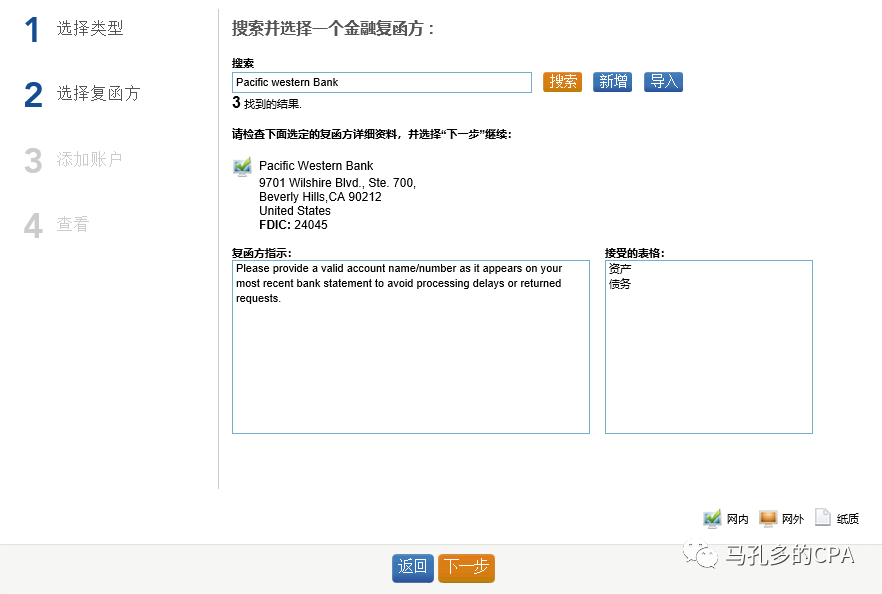Click the FDIC: 24045 line in details

(293, 225)
